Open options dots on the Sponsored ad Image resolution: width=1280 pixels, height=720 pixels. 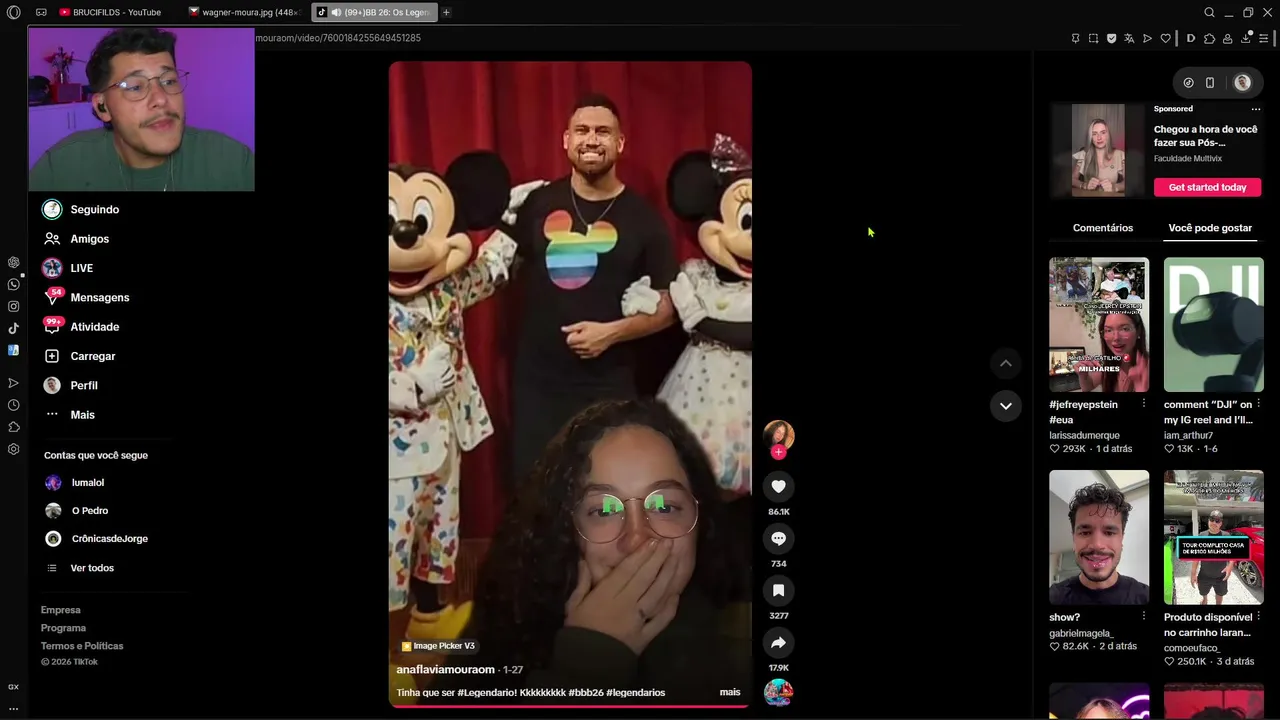pyautogui.click(x=1256, y=109)
